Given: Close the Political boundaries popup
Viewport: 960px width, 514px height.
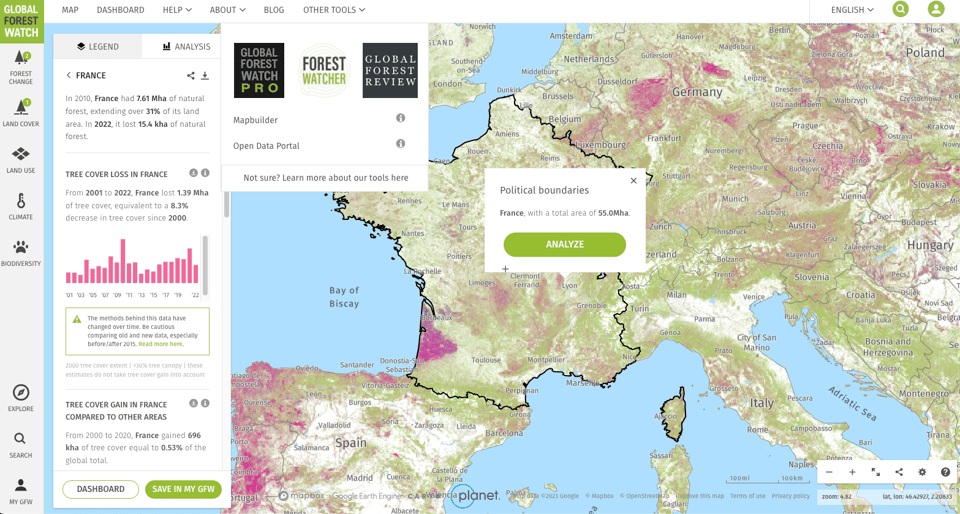Looking at the screenshot, I should (633, 181).
